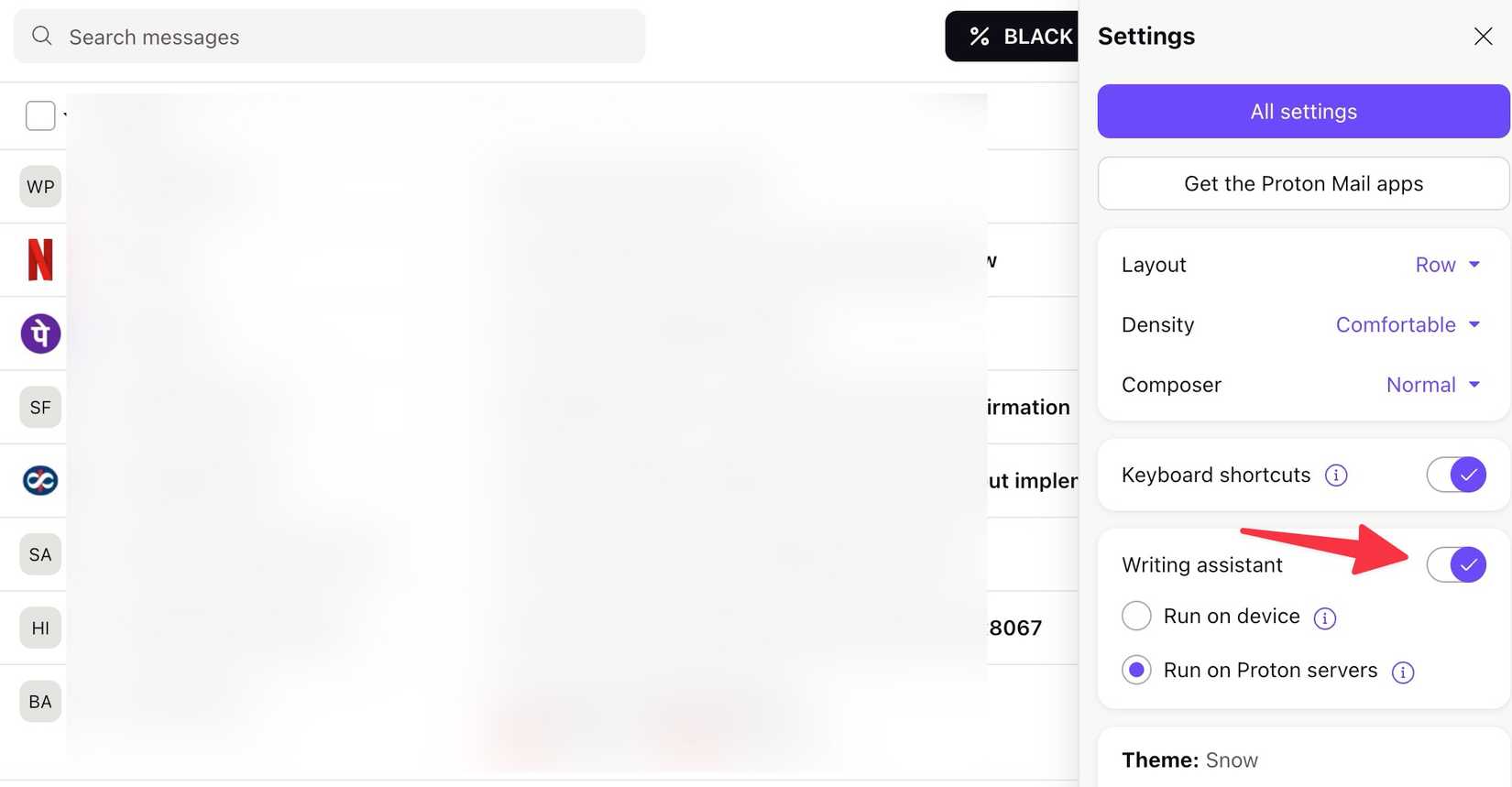Click the HI sender avatar

[x=39, y=628]
